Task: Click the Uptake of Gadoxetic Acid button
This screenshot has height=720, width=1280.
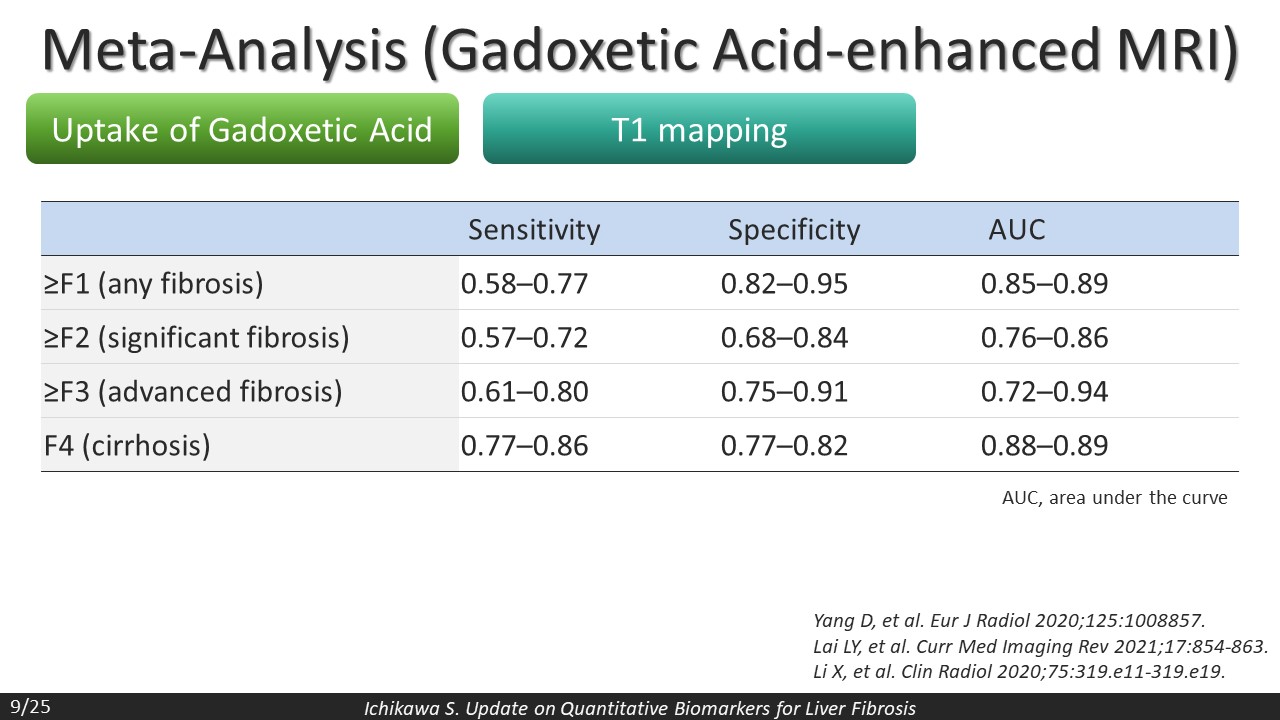Action: click(x=242, y=129)
